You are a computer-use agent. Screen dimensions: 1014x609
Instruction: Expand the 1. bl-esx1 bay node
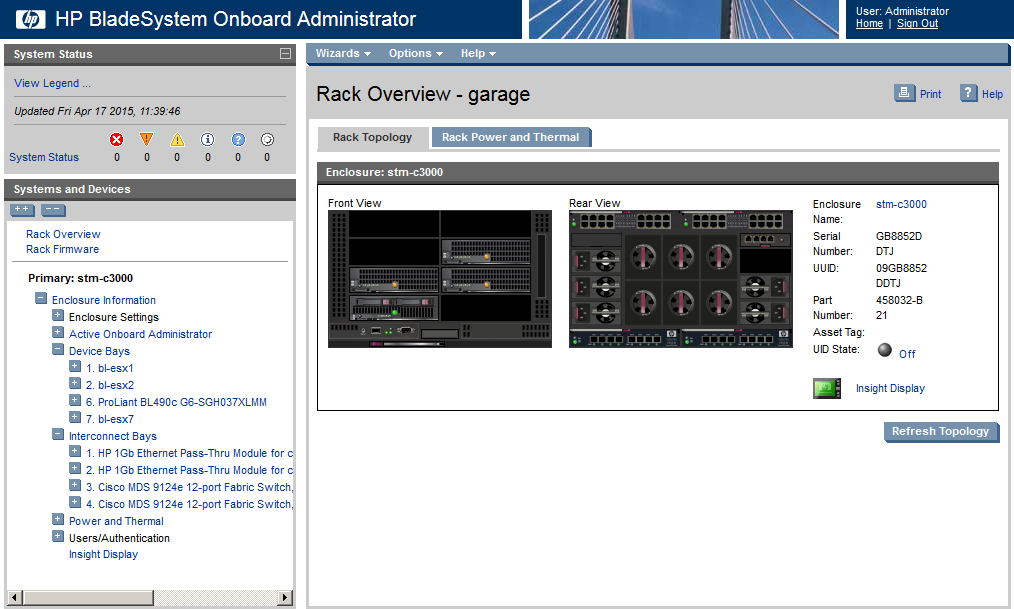[x=75, y=366]
